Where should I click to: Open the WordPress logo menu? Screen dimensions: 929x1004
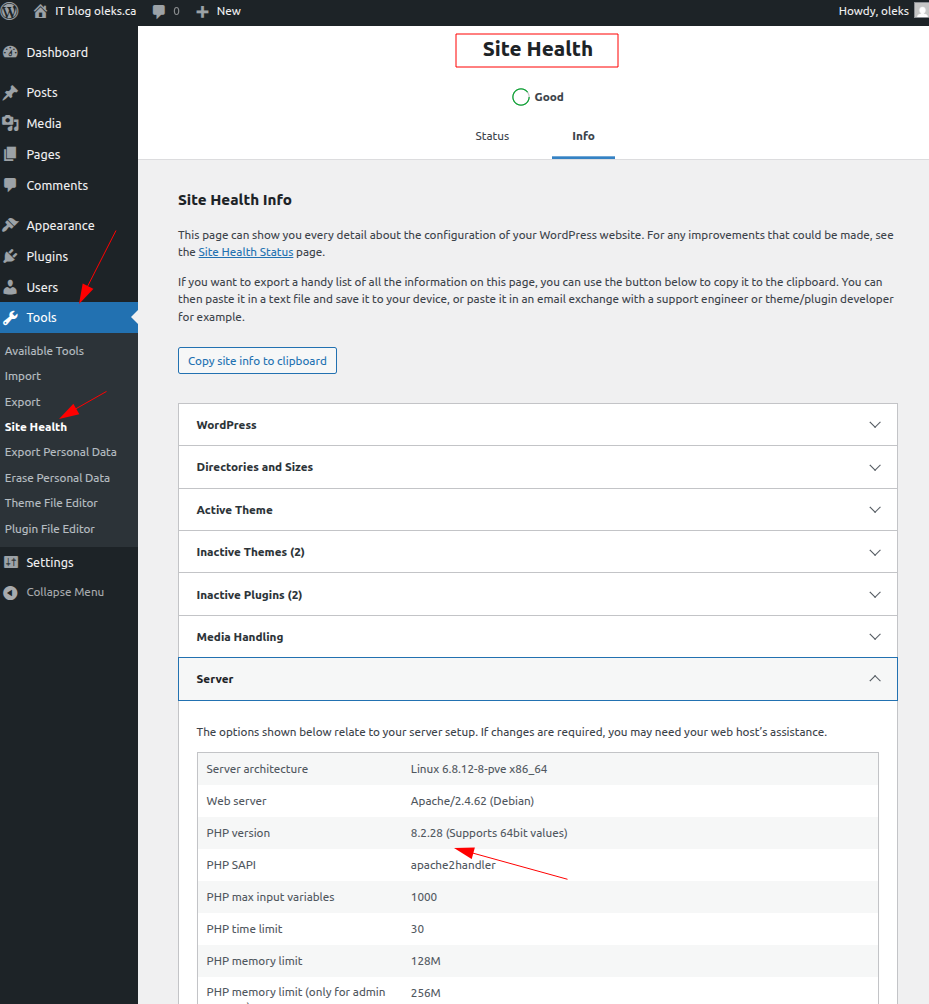[9, 11]
